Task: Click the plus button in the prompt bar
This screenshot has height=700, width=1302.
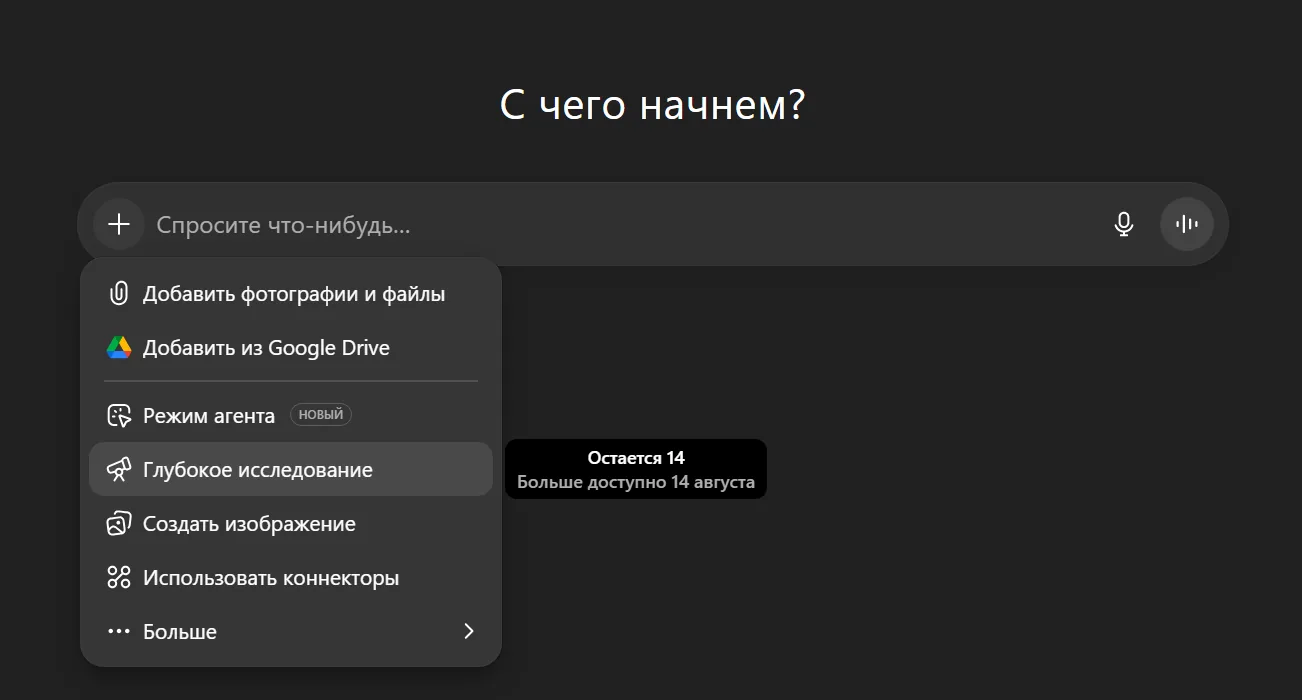Action: 119,224
